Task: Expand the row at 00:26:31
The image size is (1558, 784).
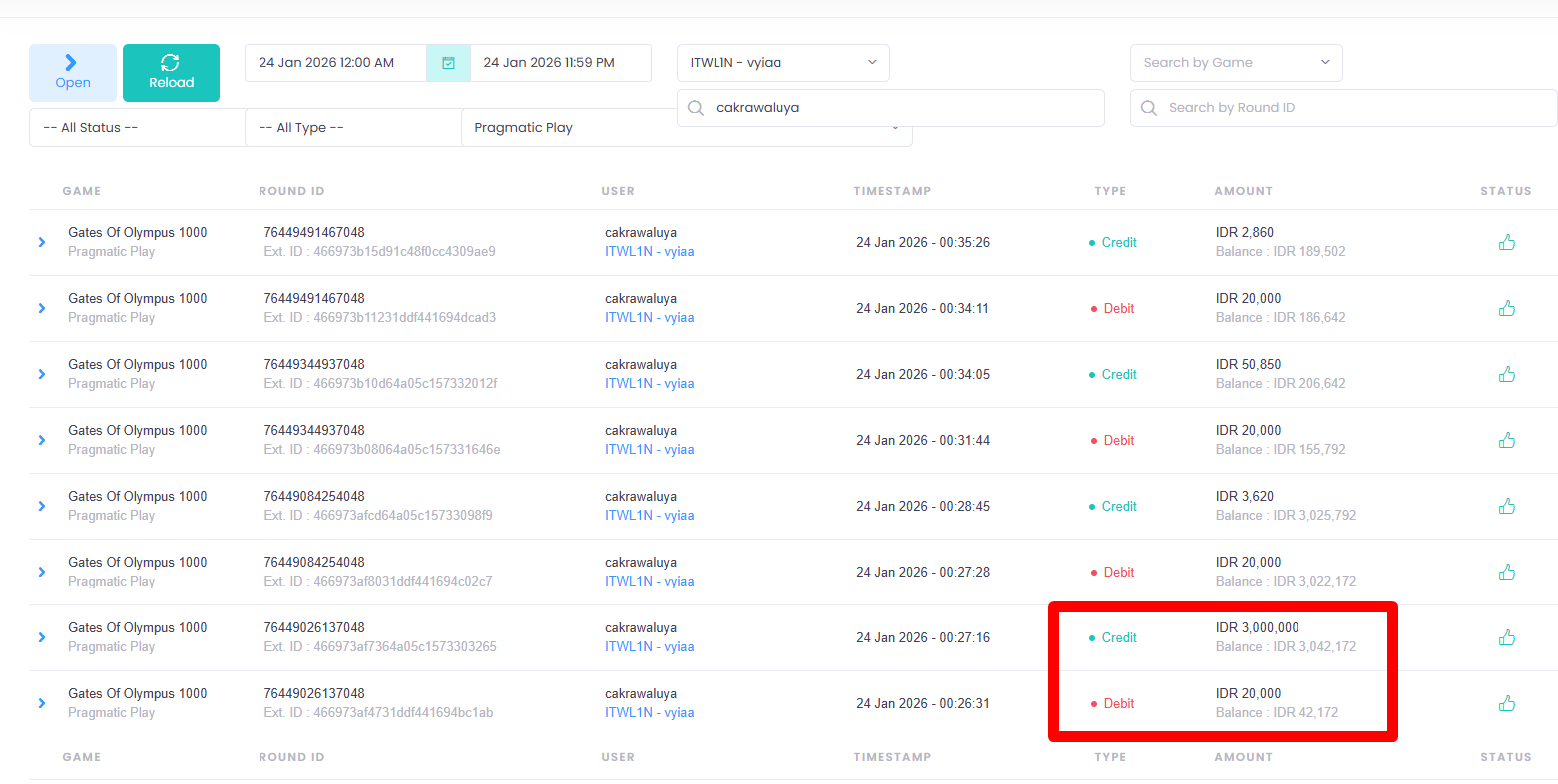Action: (42, 703)
